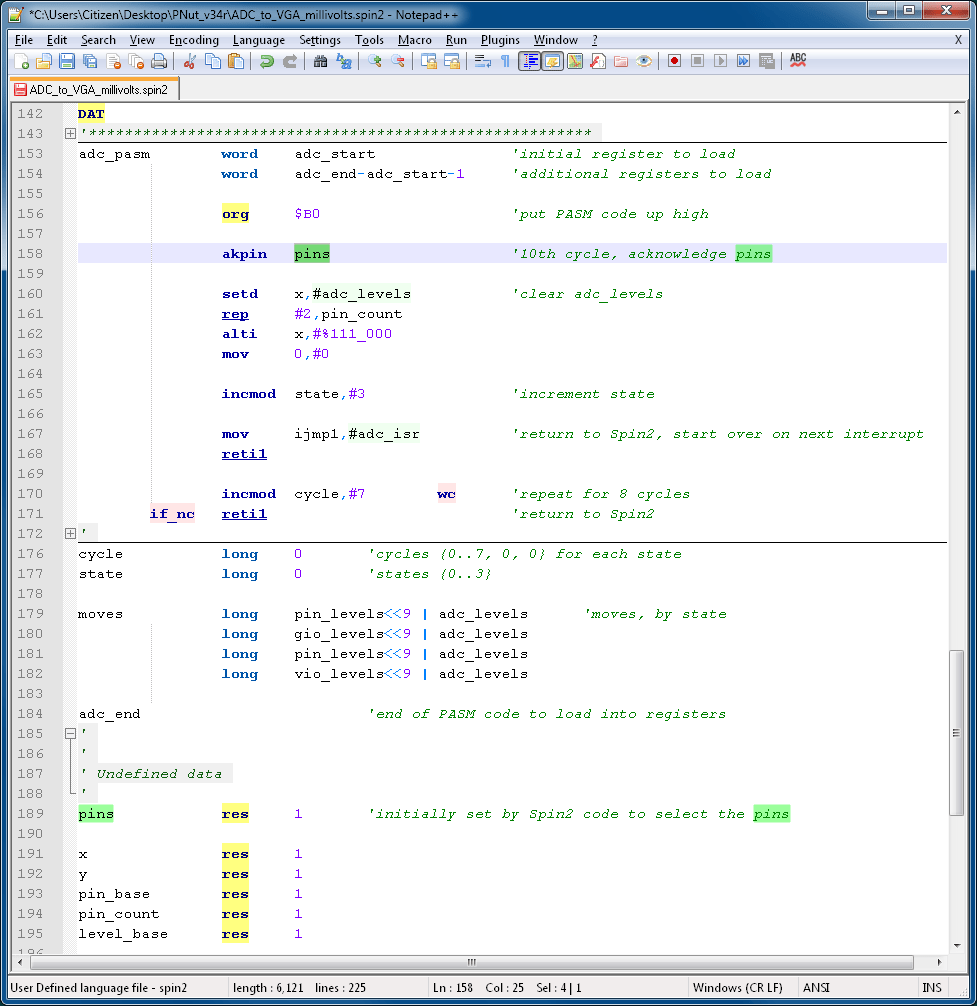The width and height of the screenshot is (977, 1006).
Task: Expand the folded block at line 143
Action: tap(70, 134)
